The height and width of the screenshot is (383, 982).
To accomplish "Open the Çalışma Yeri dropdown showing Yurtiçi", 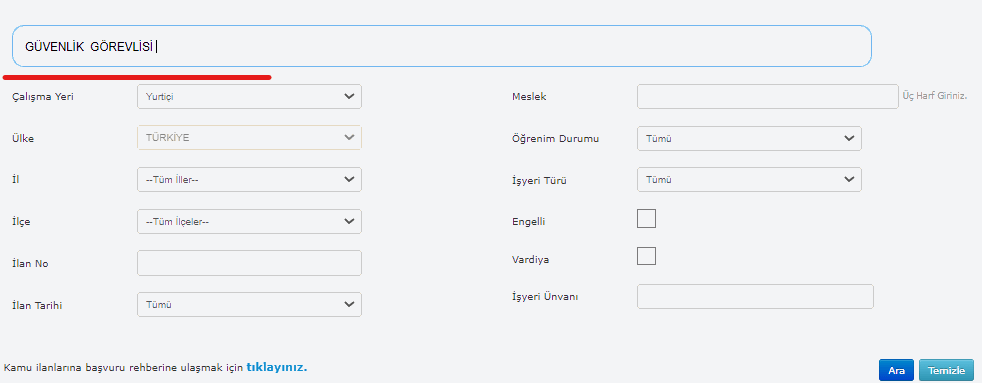I will coord(249,96).
